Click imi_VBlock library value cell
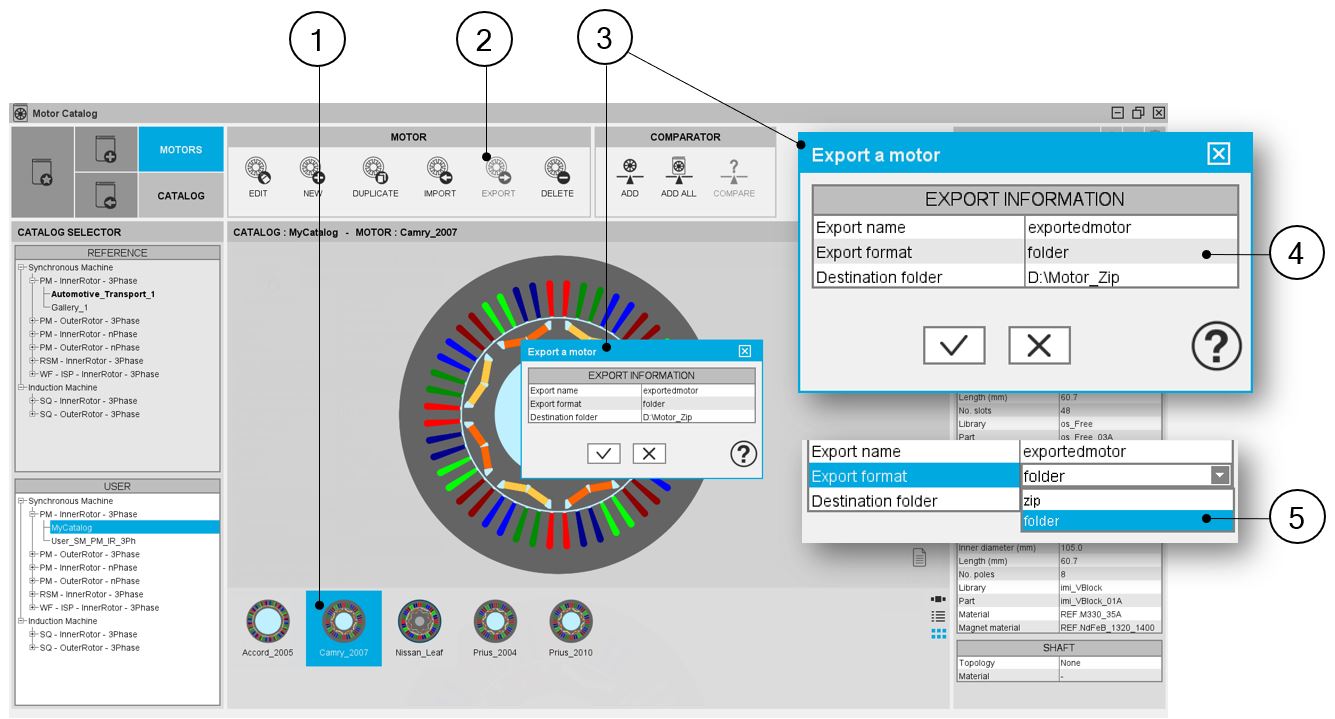The image size is (1335, 719). click(x=1110, y=588)
